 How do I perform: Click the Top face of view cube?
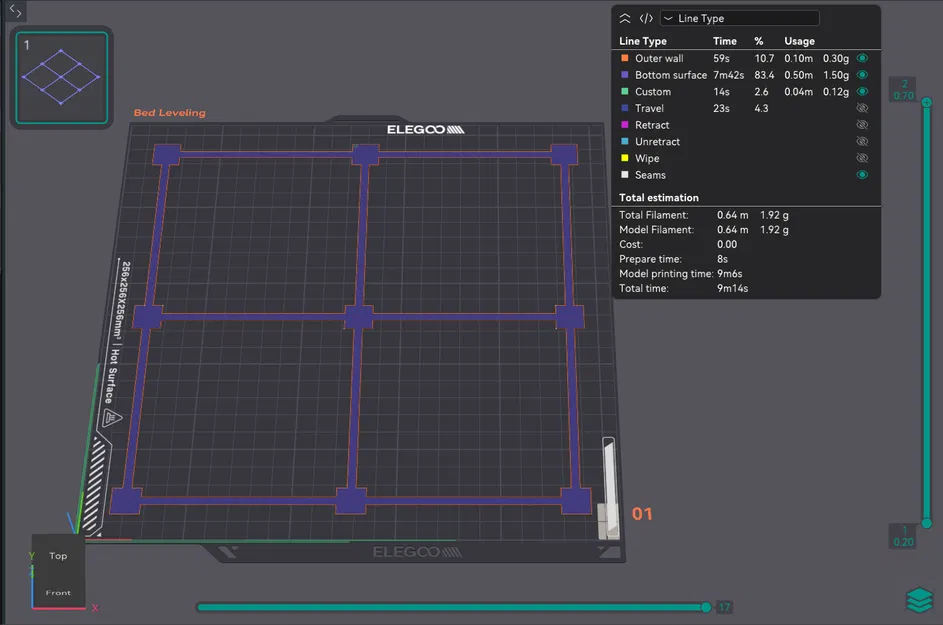click(58, 556)
